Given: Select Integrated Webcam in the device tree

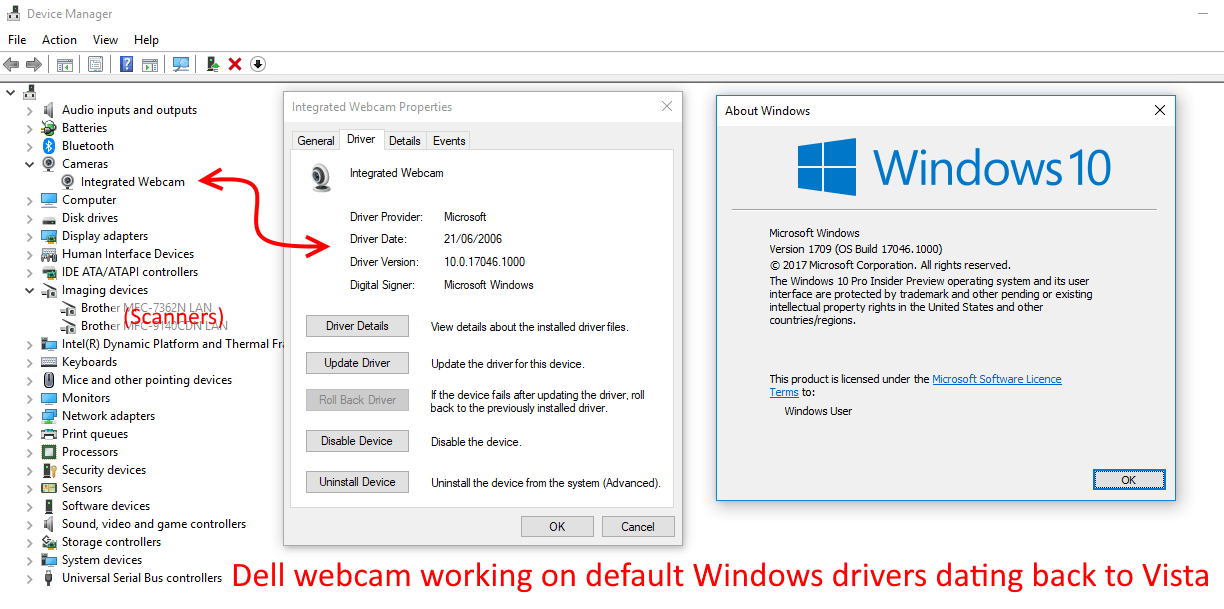Looking at the screenshot, I should 132,182.
